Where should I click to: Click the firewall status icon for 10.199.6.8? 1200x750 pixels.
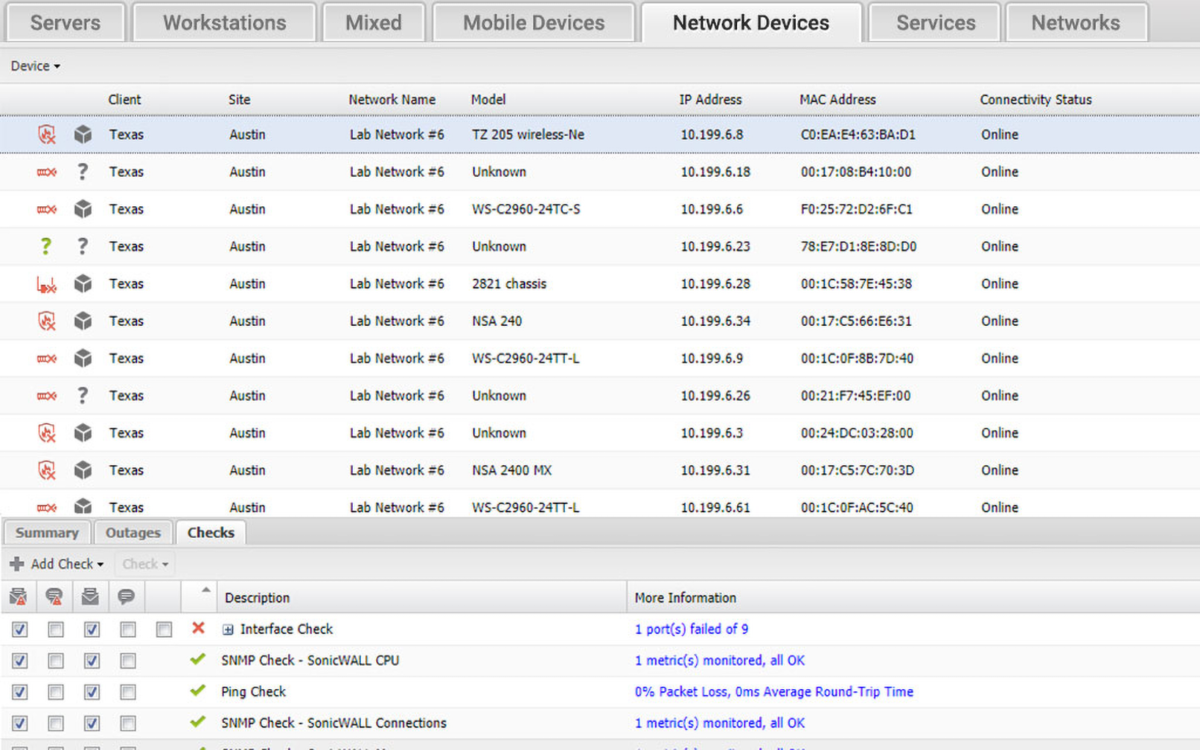pos(46,134)
